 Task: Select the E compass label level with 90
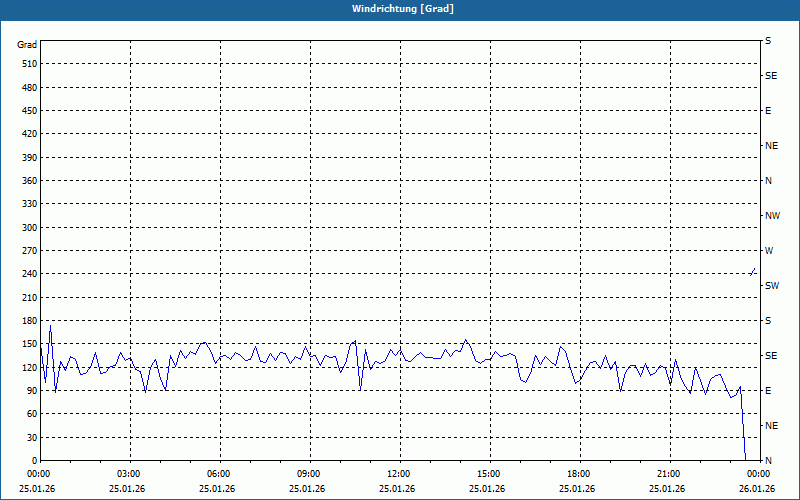(x=768, y=391)
